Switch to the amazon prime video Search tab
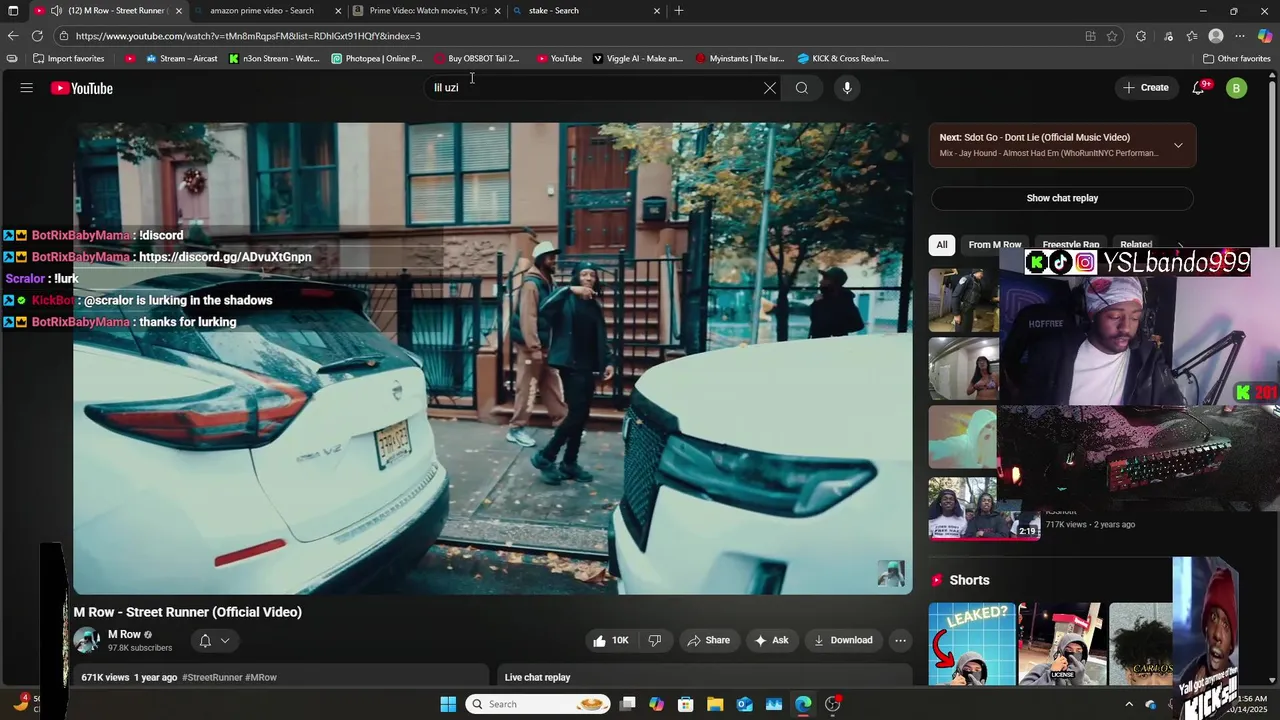 point(261,11)
